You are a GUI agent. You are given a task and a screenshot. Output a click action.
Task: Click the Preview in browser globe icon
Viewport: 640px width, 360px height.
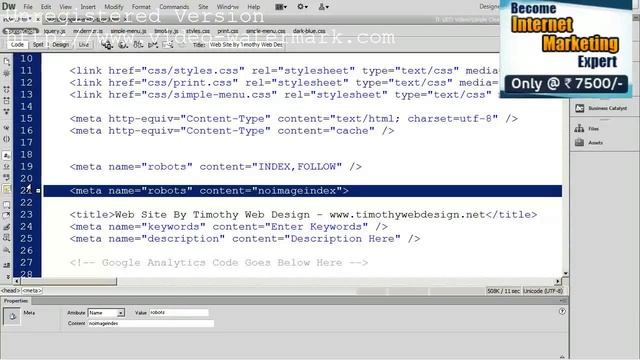click(123, 44)
